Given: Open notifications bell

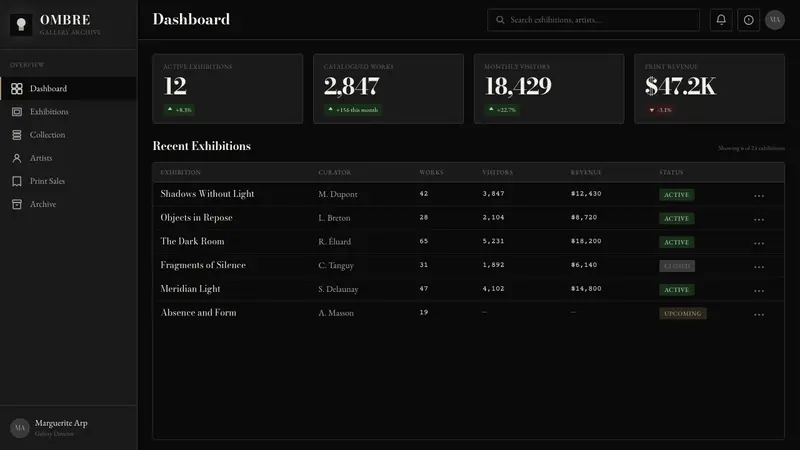Looking at the screenshot, I should click(x=721, y=20).
